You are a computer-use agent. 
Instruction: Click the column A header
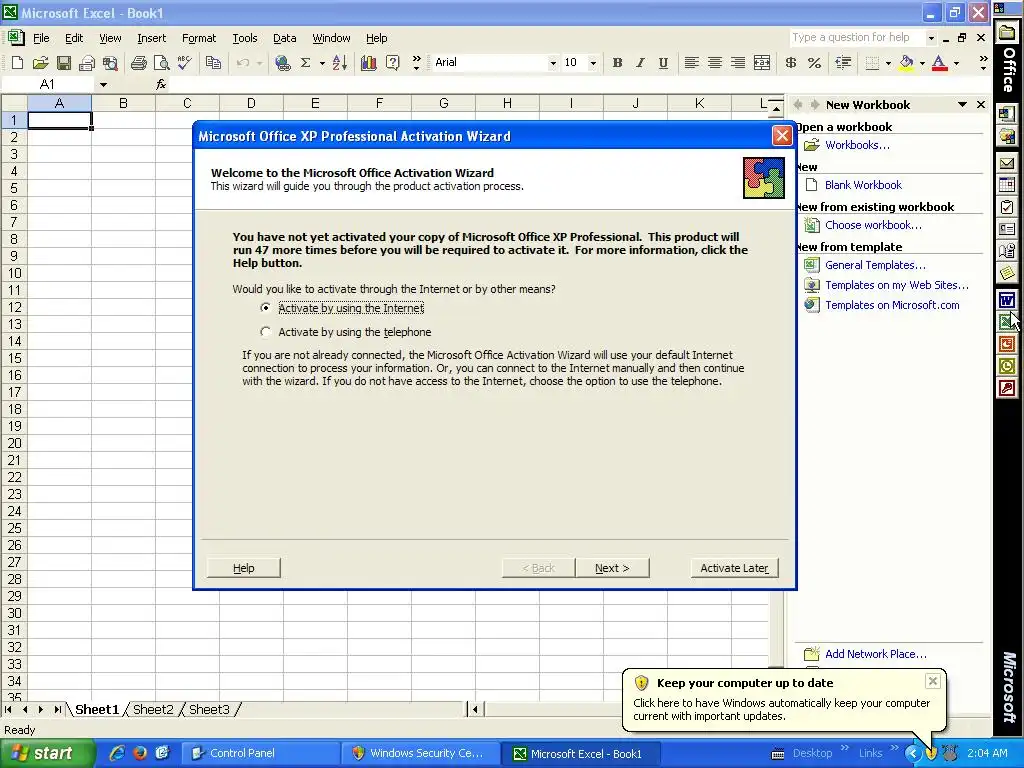[59, 103]
